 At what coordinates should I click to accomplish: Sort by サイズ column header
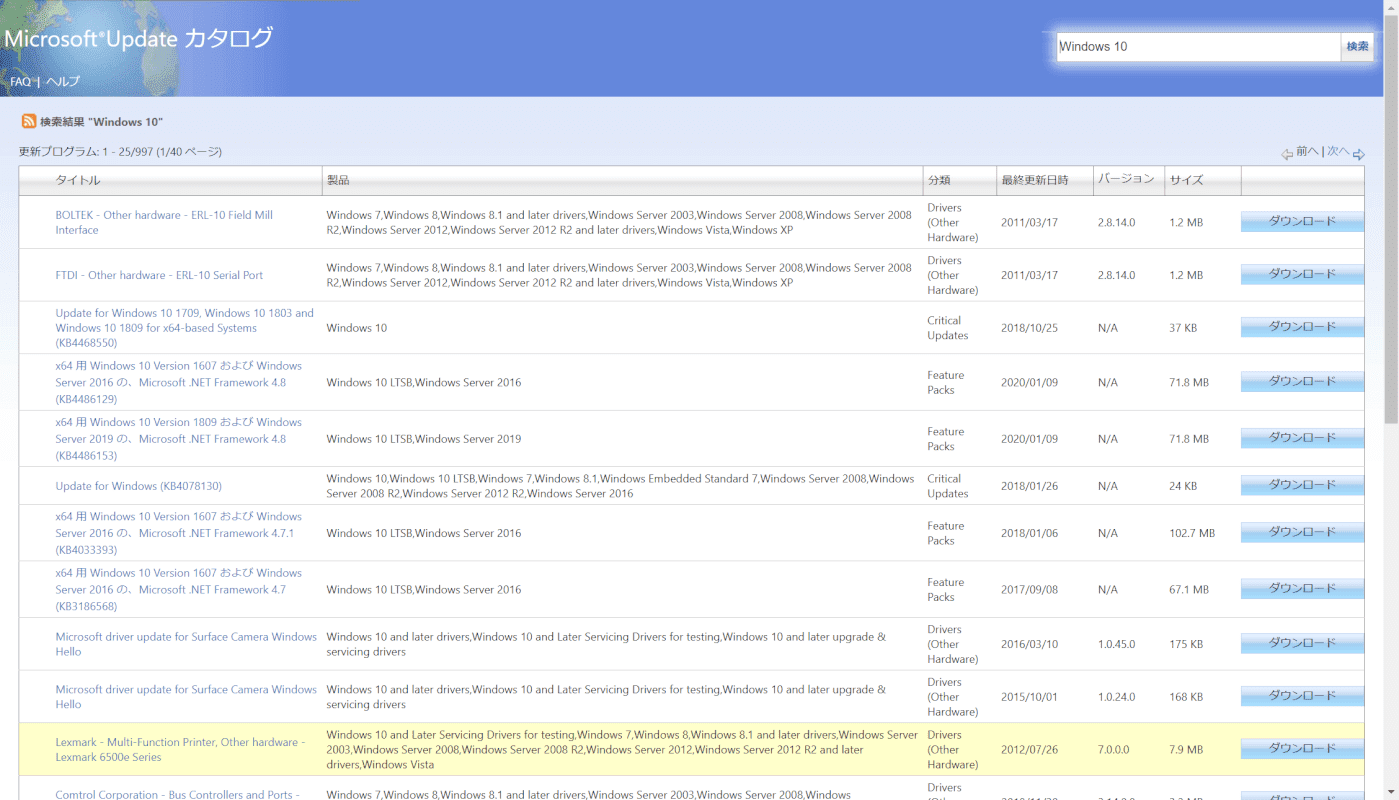[1187, 180]
